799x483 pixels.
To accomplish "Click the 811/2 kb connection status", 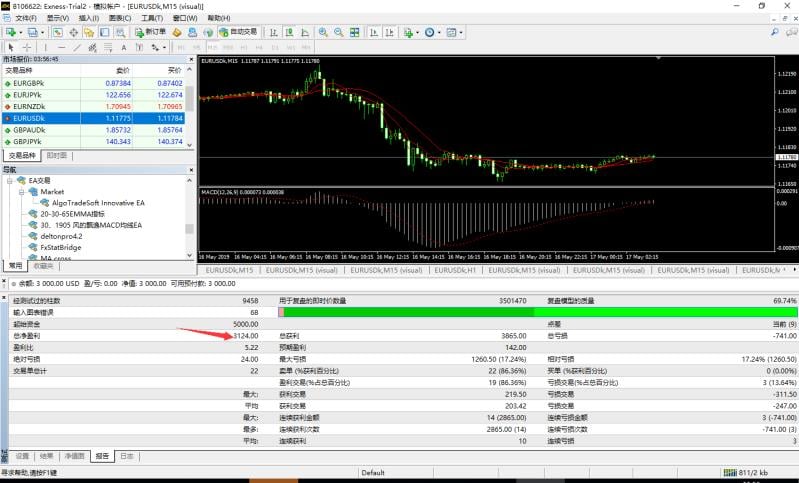I will [x=746, y=473].
